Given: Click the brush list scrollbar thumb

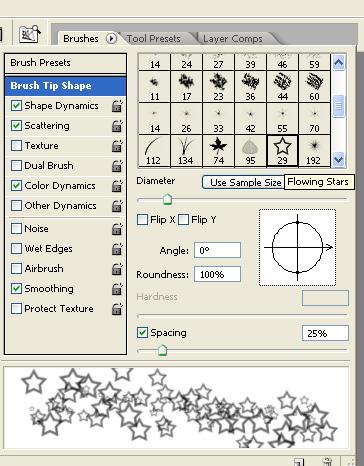Looking at the screenshot, I should (x=339, y=106).
